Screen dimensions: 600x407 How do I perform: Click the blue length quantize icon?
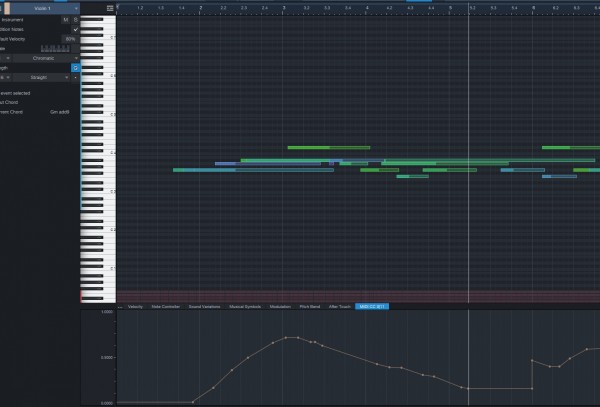click(75, 67)
